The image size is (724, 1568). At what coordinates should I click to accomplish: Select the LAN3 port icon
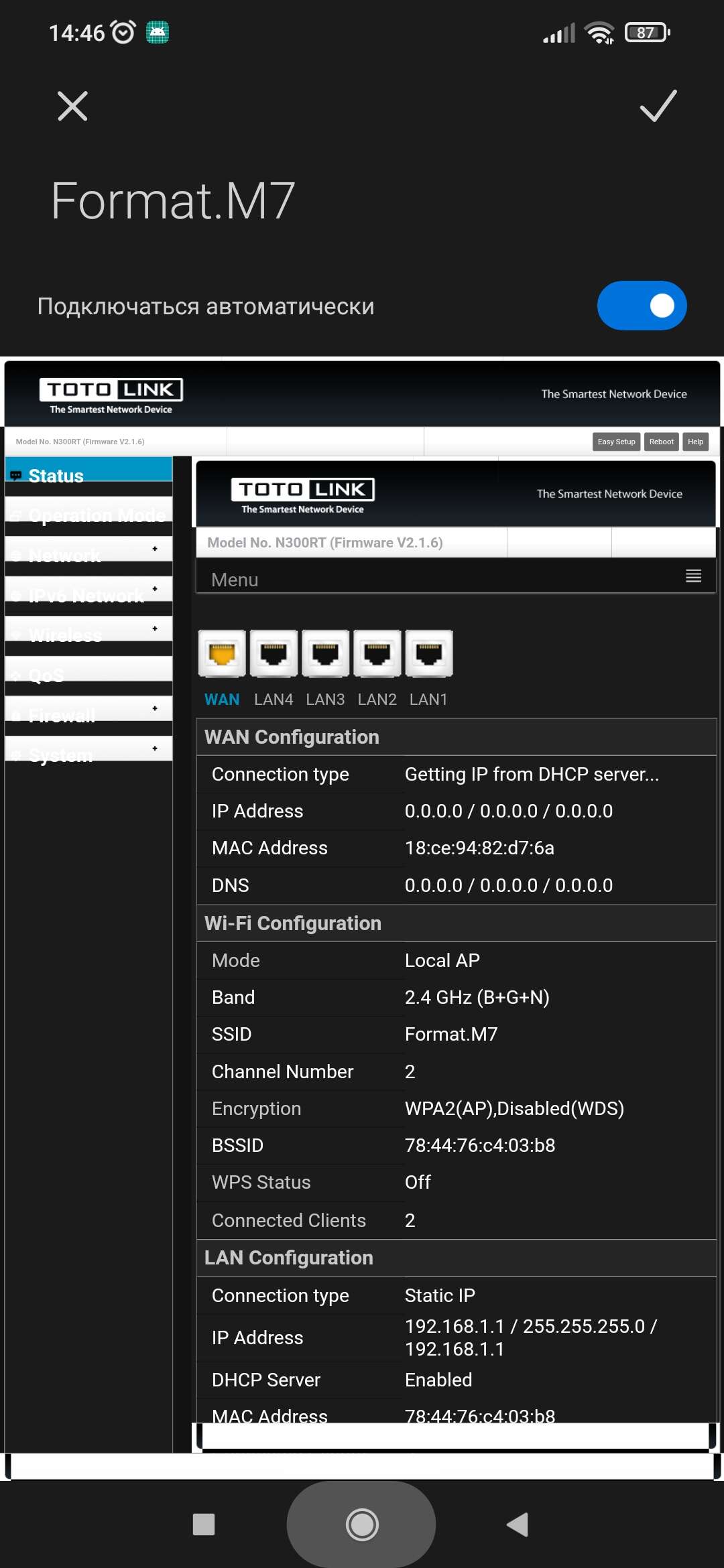point(325,653)
